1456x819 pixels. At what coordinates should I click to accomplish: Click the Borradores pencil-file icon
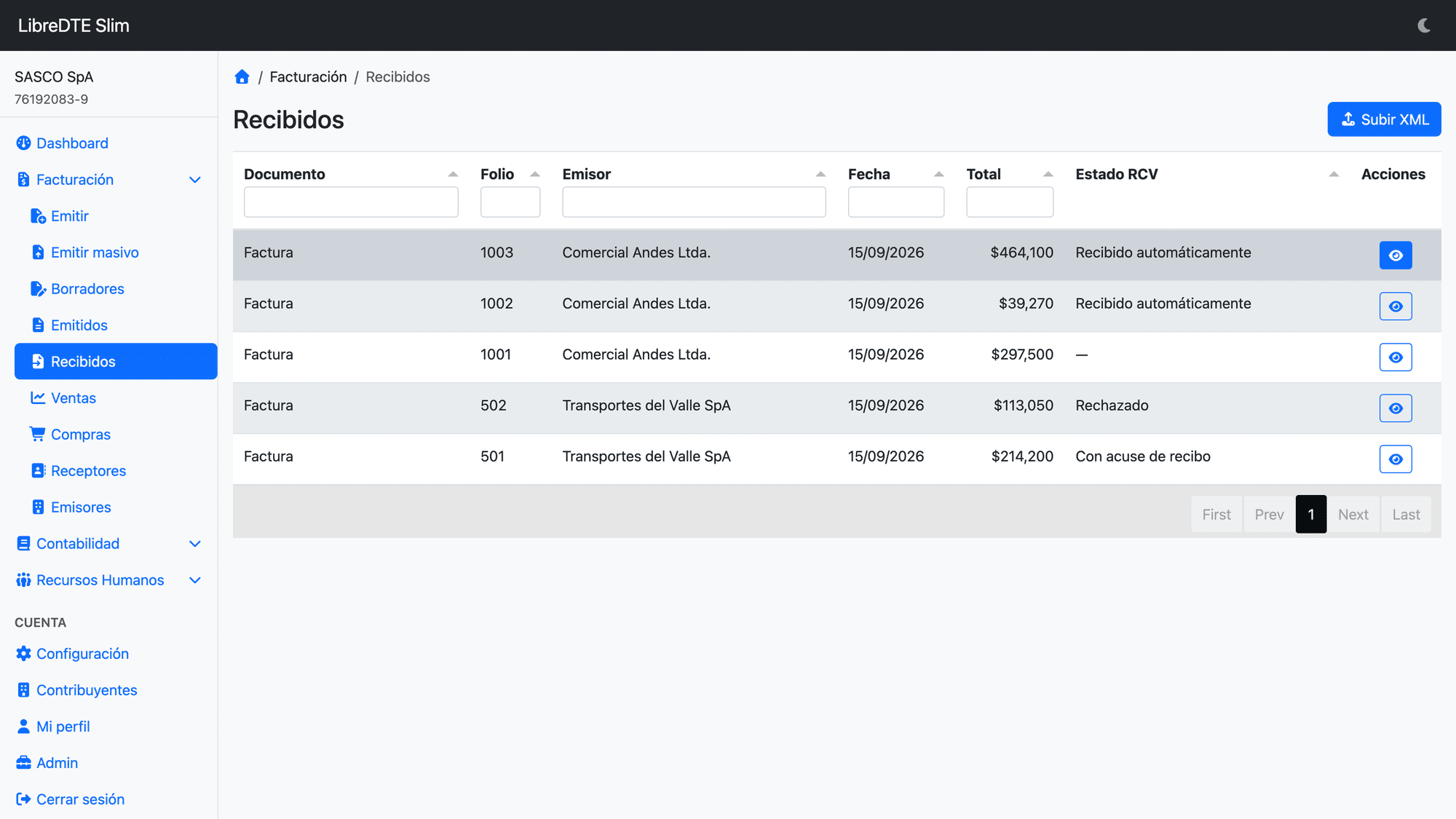coord(38,289)
